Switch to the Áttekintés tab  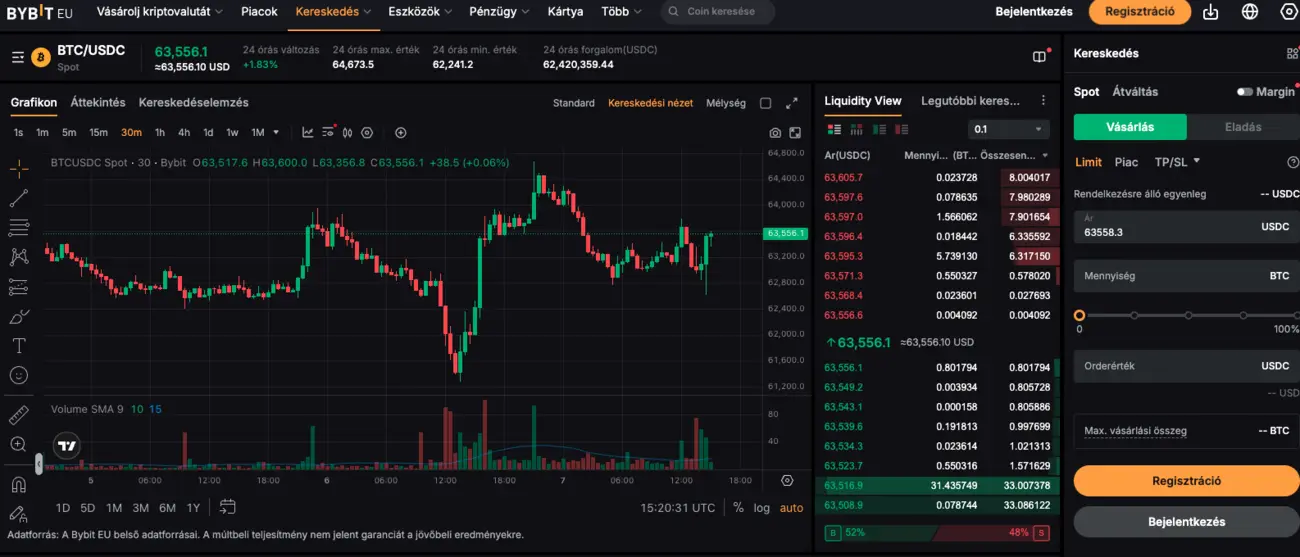tap(98, 102)
